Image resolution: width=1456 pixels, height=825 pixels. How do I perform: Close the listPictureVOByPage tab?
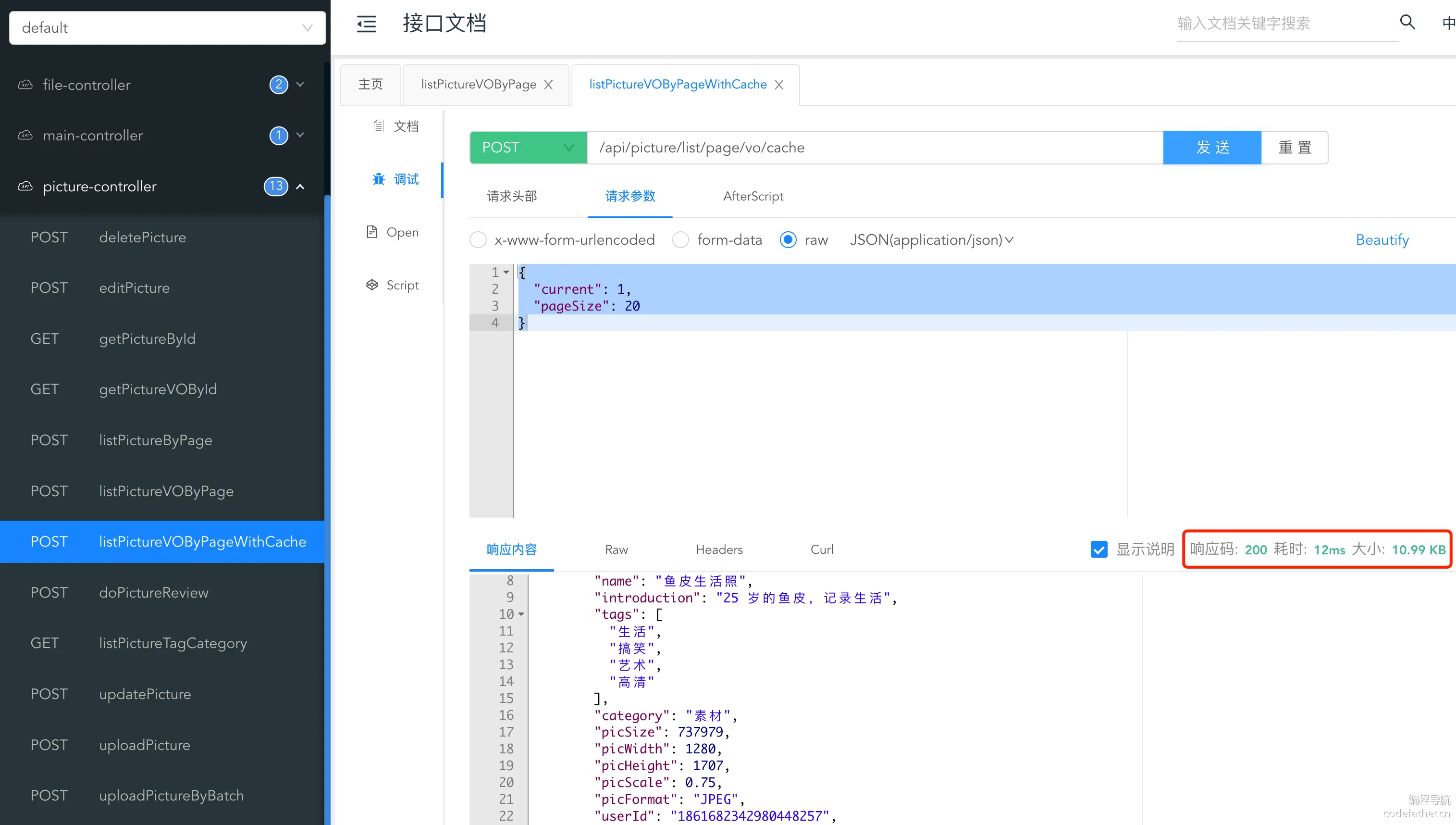coord(548,85)
